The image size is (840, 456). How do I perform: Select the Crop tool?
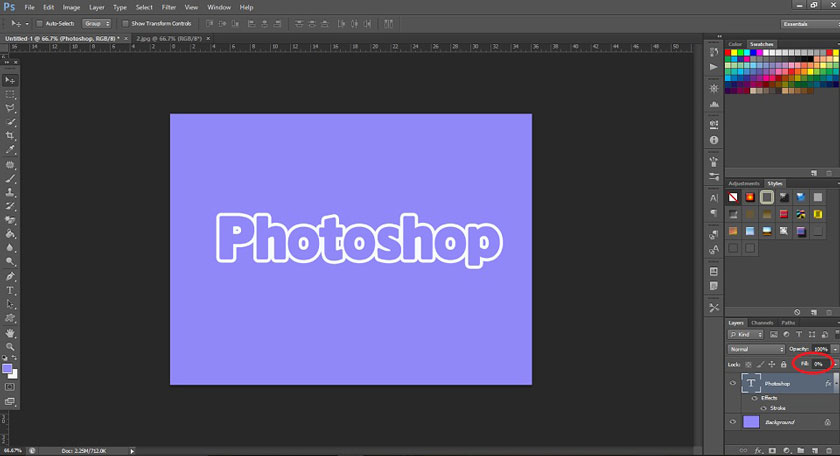tap(10, 136)
